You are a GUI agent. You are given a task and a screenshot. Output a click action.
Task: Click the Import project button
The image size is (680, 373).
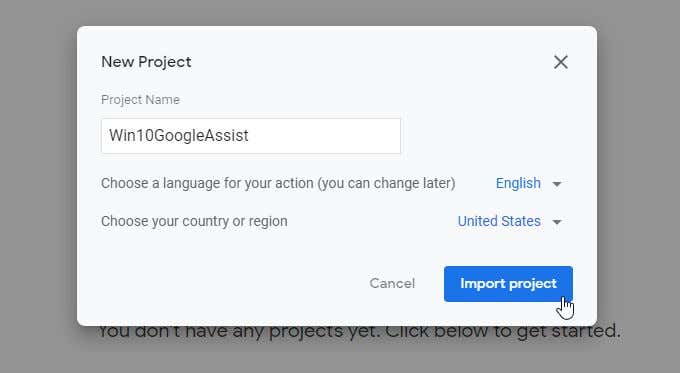pyautogui.click(x=508, y=284)
